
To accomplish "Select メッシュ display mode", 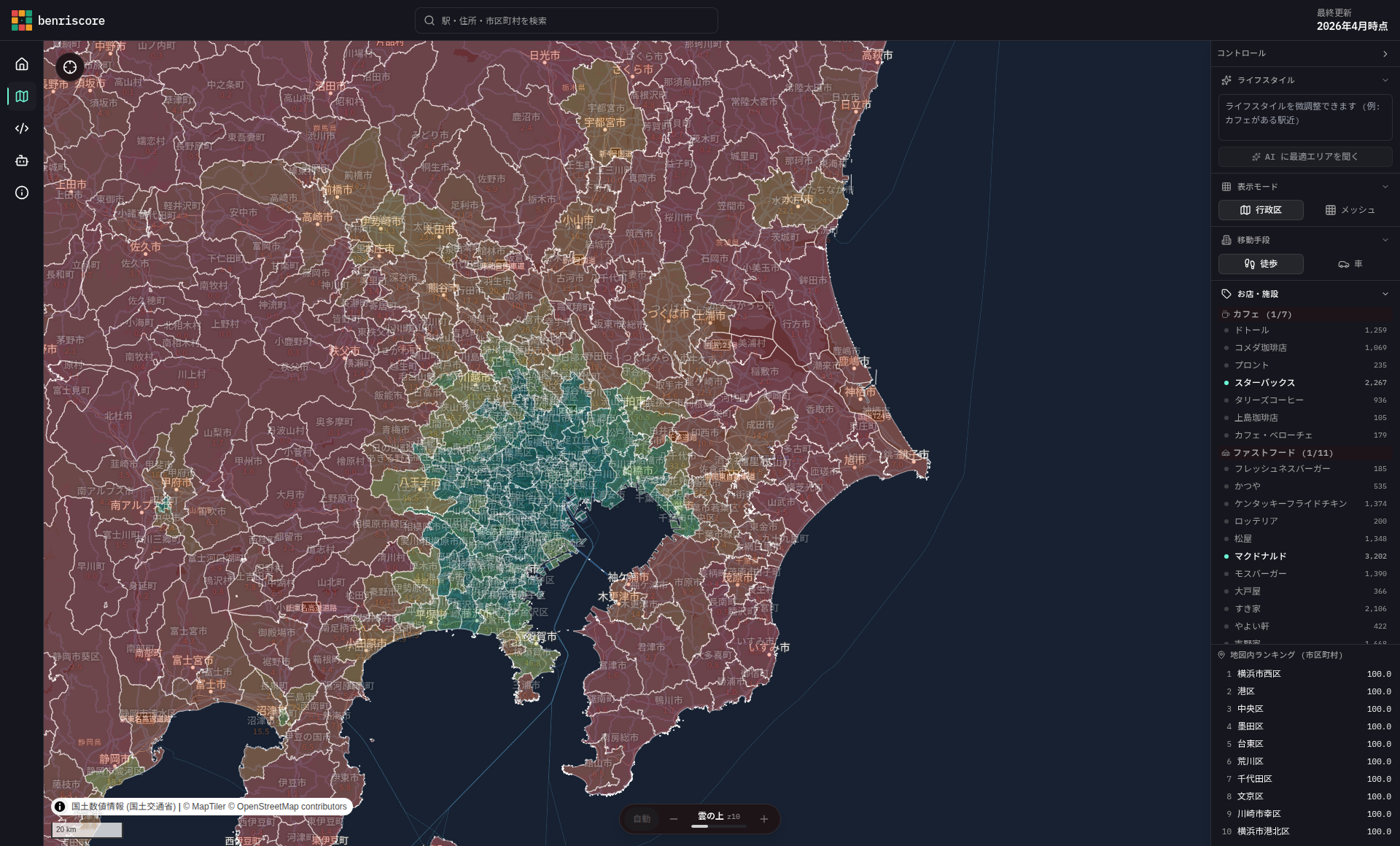I will click(x=1350, y=210).
